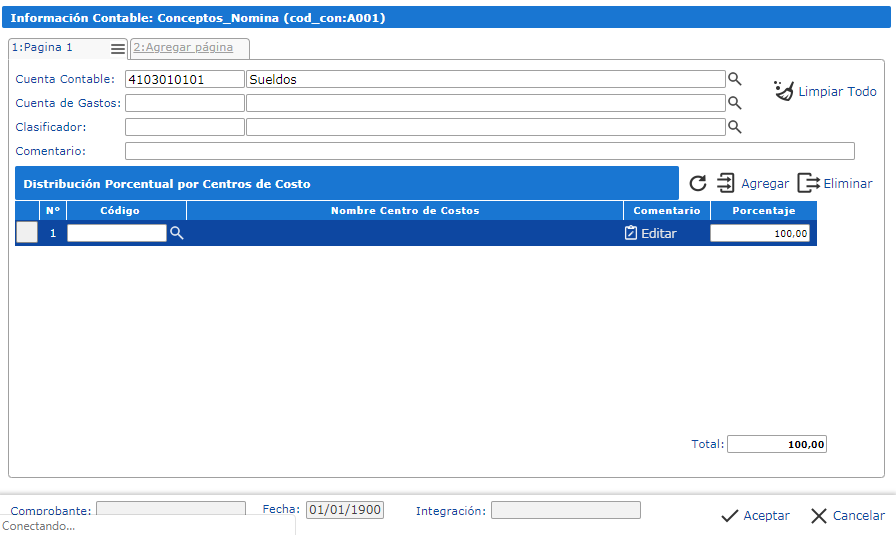Click the Cancelar X icon

coord(818,516)
